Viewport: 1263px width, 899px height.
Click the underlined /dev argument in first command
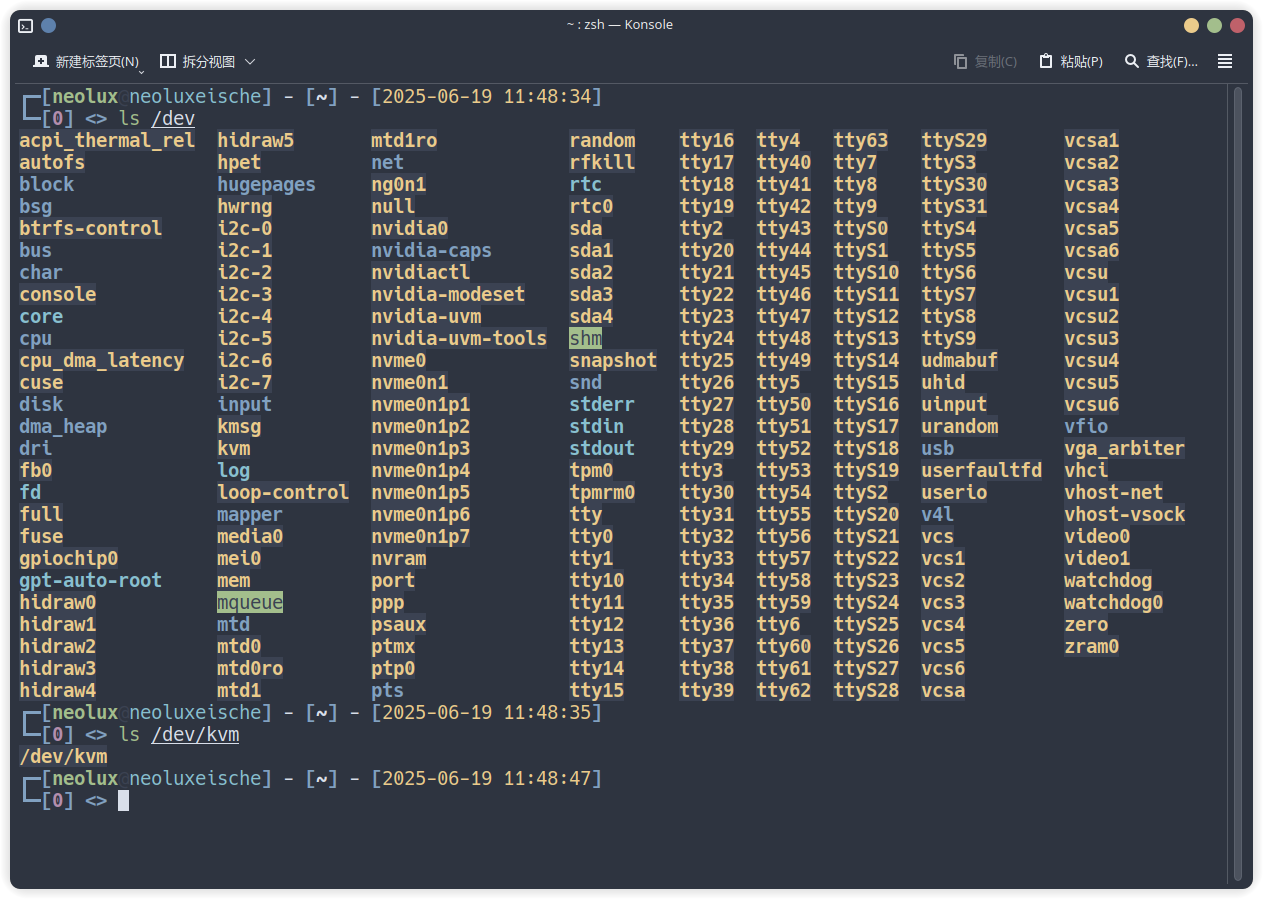pyautogui.click(x=173, y=119)
